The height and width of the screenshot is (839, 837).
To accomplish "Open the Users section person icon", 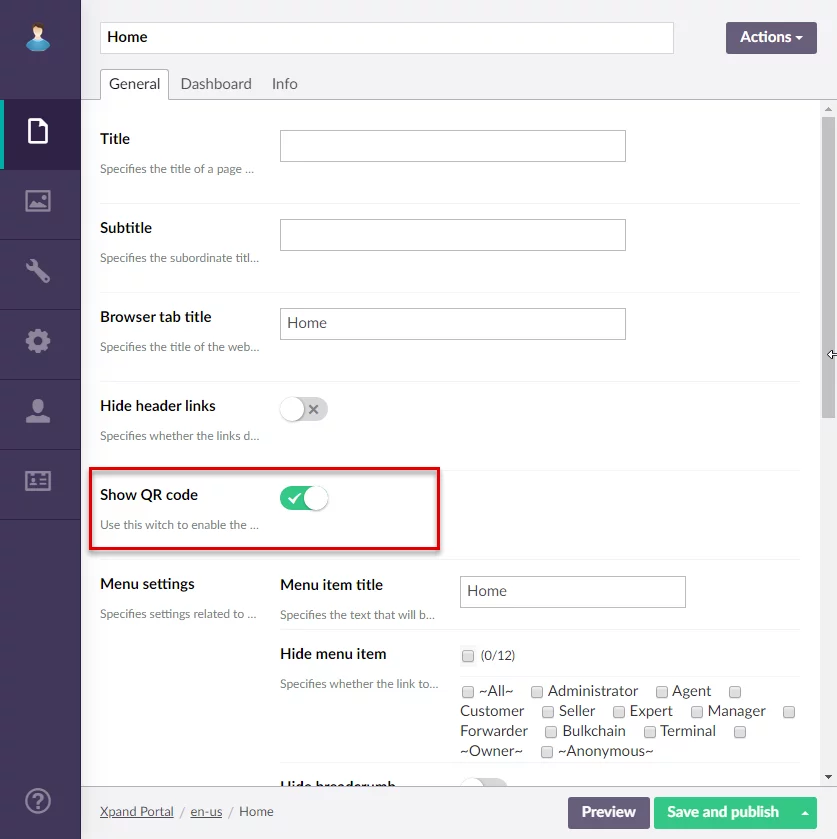I will tap(38, 411).
